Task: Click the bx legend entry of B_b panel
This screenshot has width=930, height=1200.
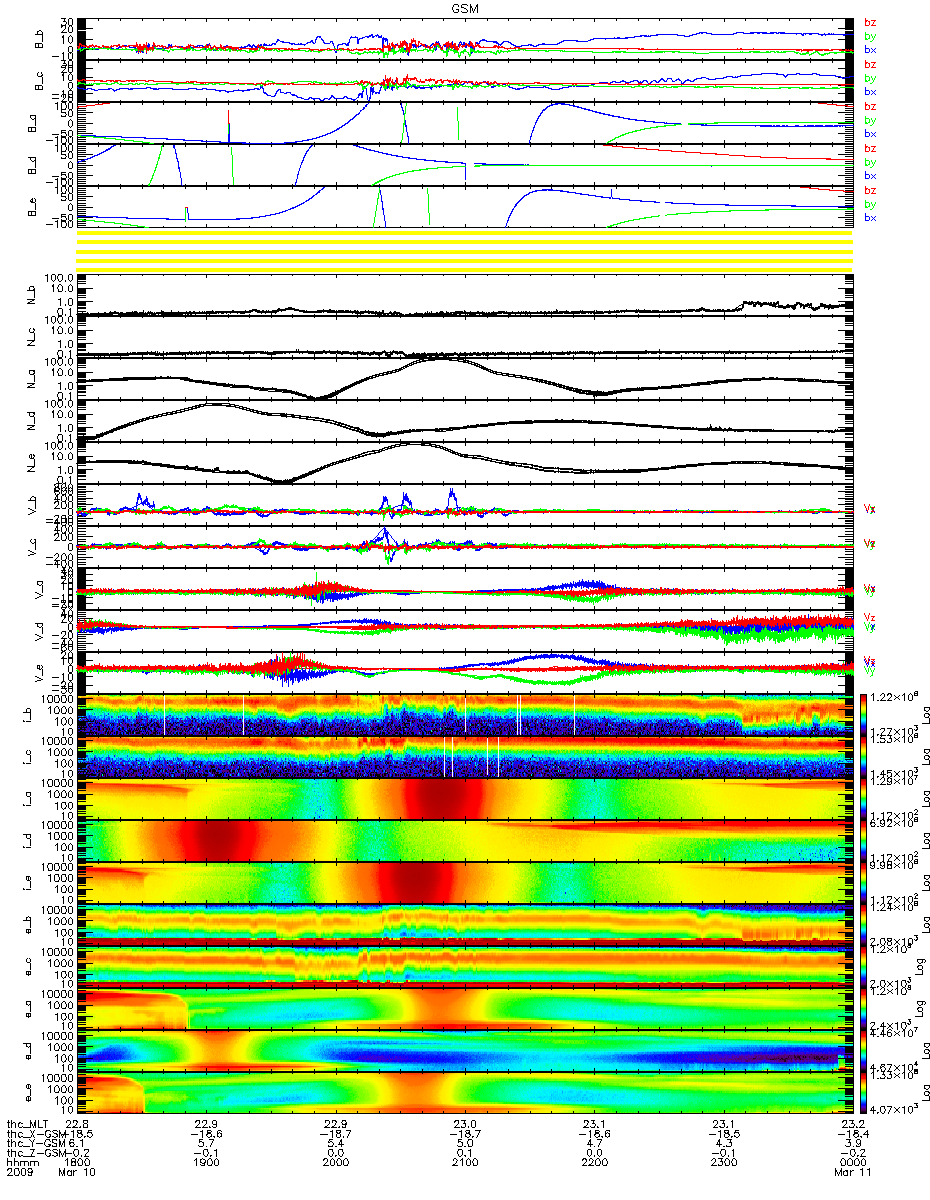Action: tap(870, 50)
